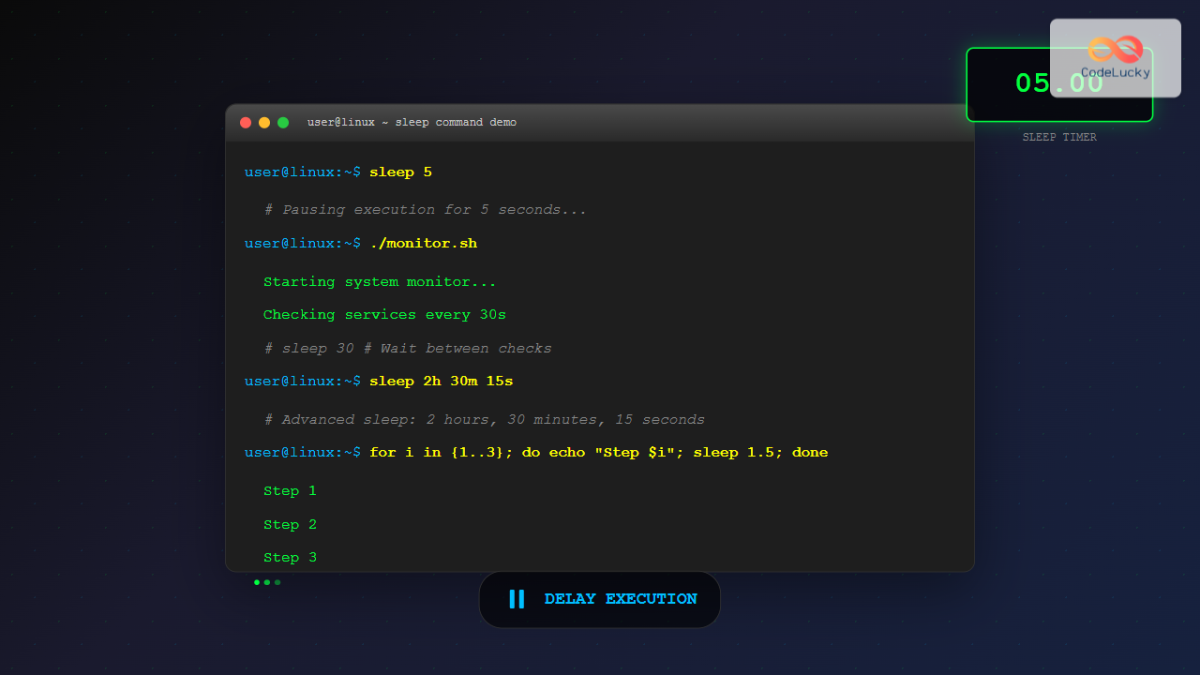This screenshot has height=675, width=1200.
Task: Select the for-loop command with 'sleep 1.5'
Action: (x=598, y=452)
